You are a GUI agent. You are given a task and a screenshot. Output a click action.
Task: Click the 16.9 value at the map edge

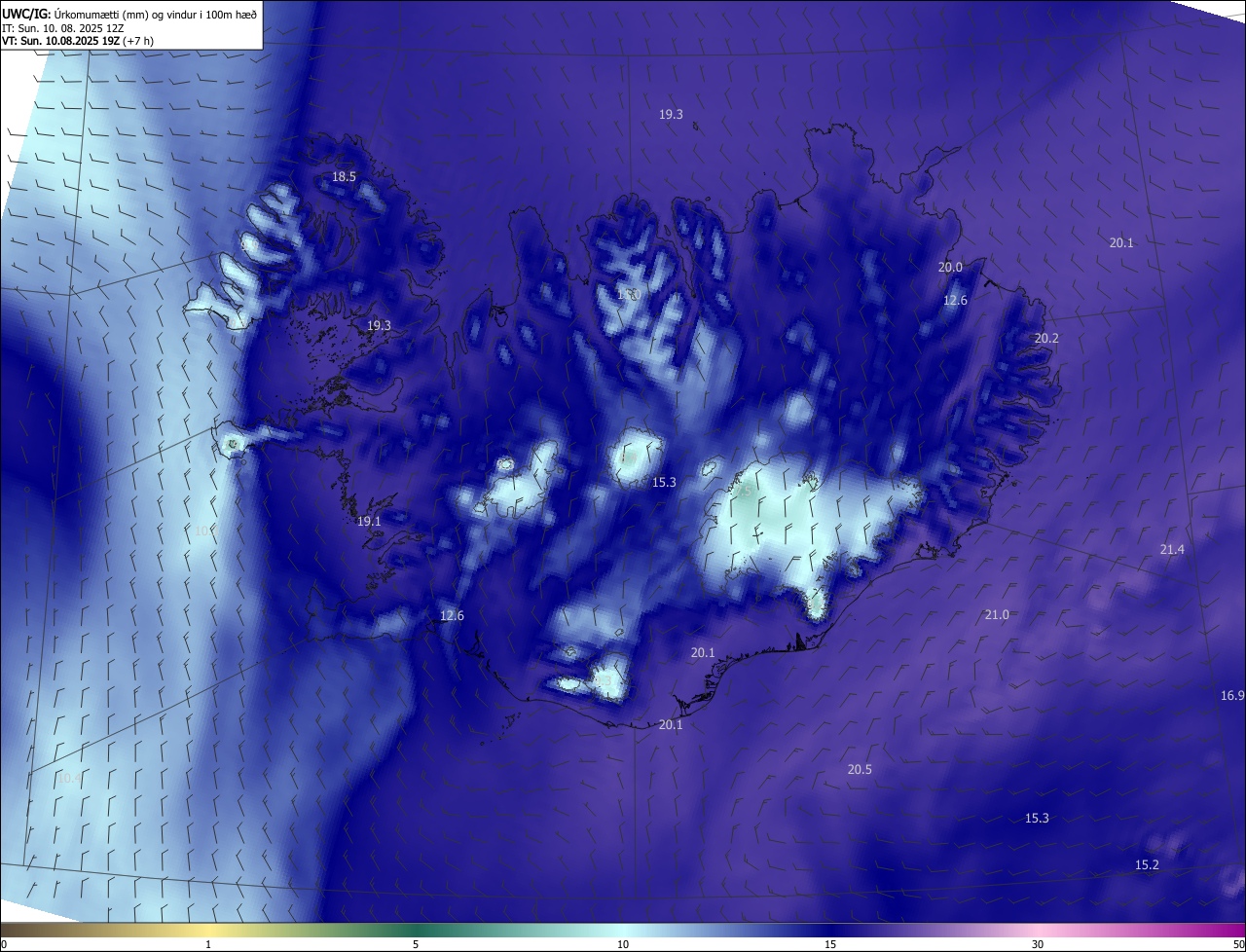click(x=1232, y=696)
